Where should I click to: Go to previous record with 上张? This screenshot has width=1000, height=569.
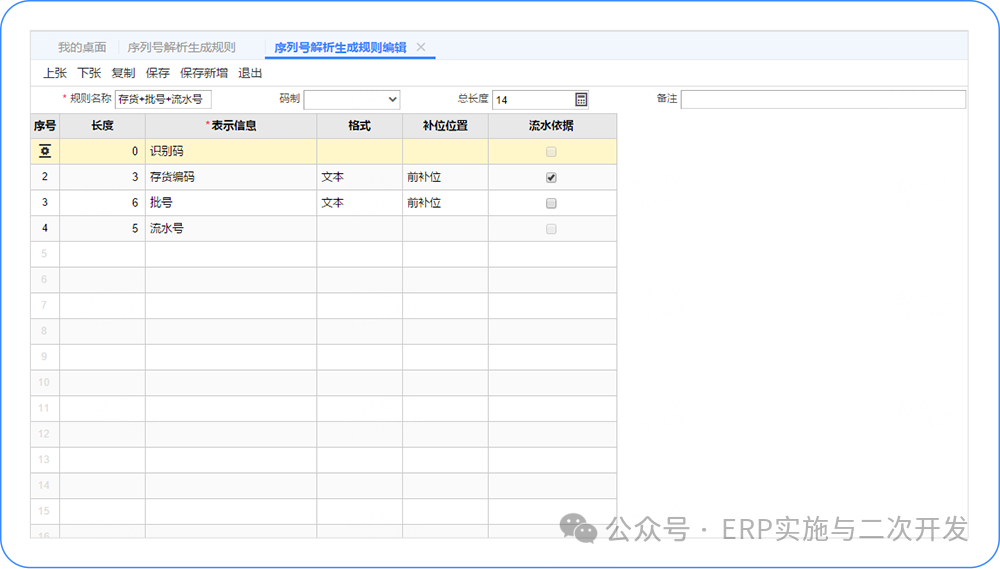coord(55,73)
